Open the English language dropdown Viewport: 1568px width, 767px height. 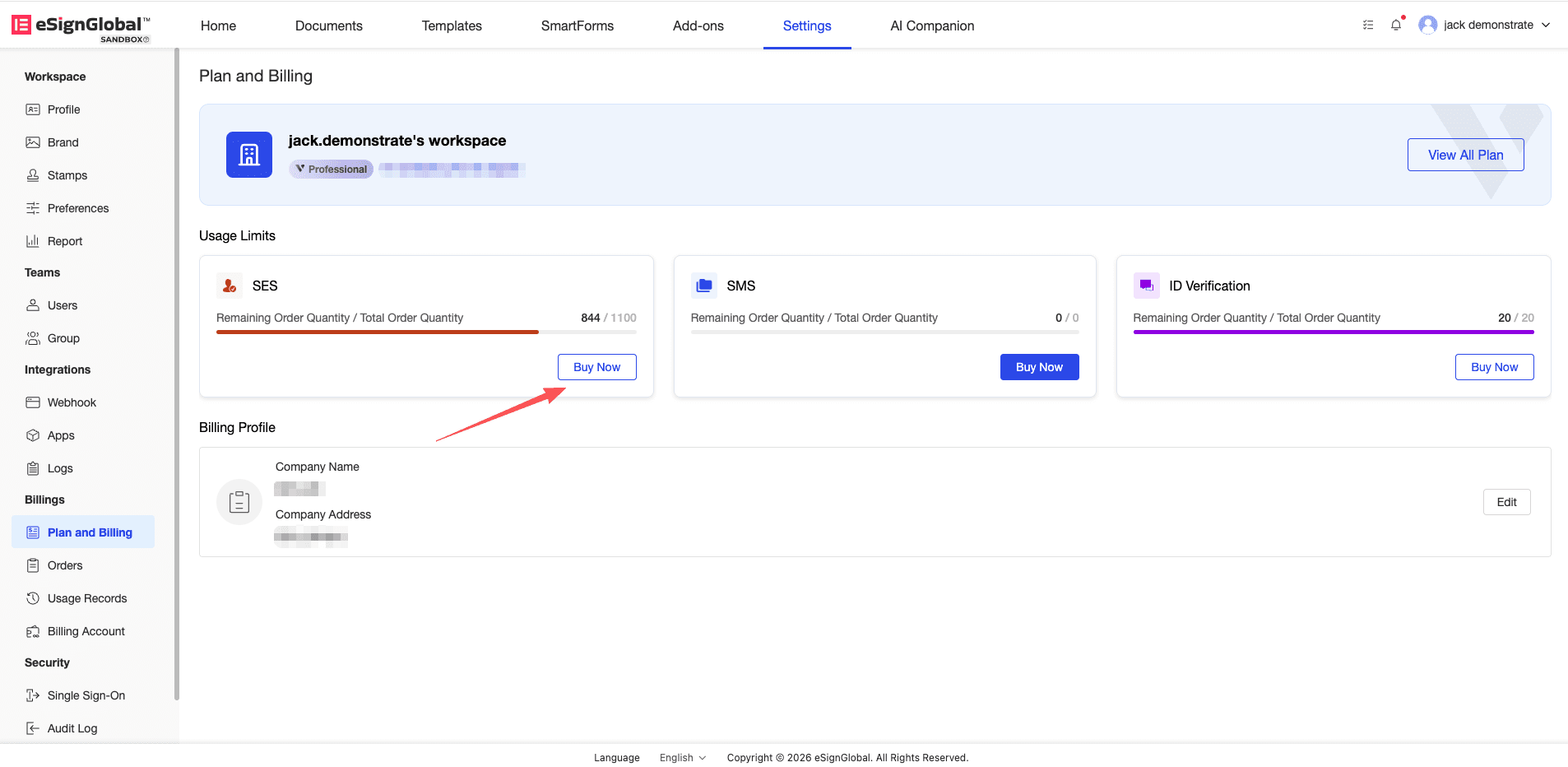[683, 758]
